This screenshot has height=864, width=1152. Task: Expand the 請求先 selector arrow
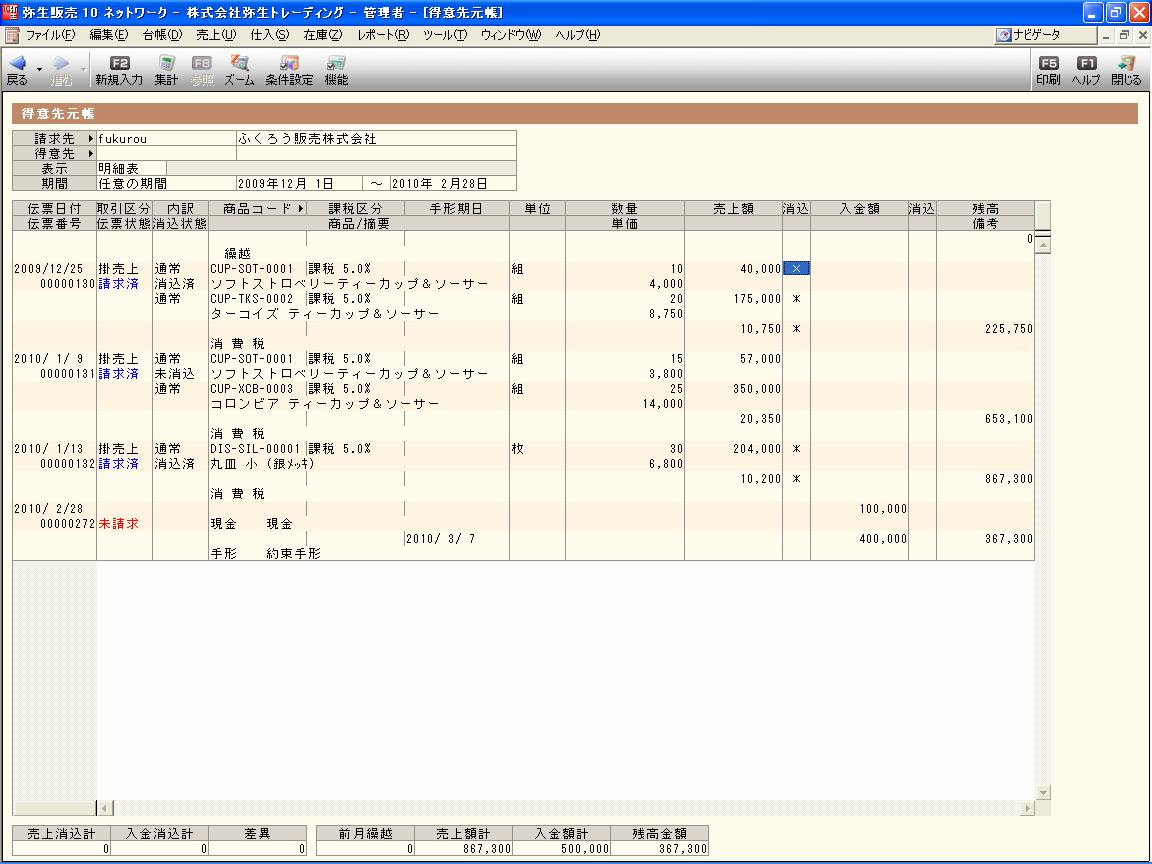point(91,138)
